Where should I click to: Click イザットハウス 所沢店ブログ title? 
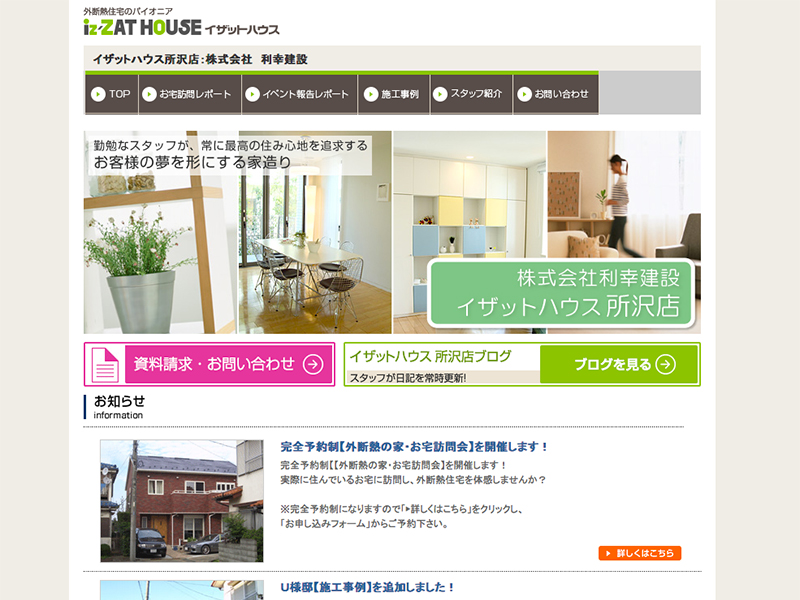point(430,356)
